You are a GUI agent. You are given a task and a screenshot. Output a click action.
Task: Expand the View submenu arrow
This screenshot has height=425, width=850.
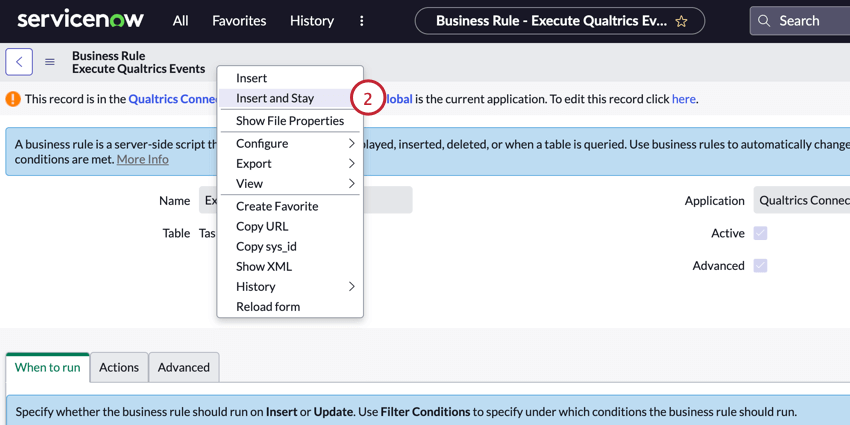(x=351, y=184)
